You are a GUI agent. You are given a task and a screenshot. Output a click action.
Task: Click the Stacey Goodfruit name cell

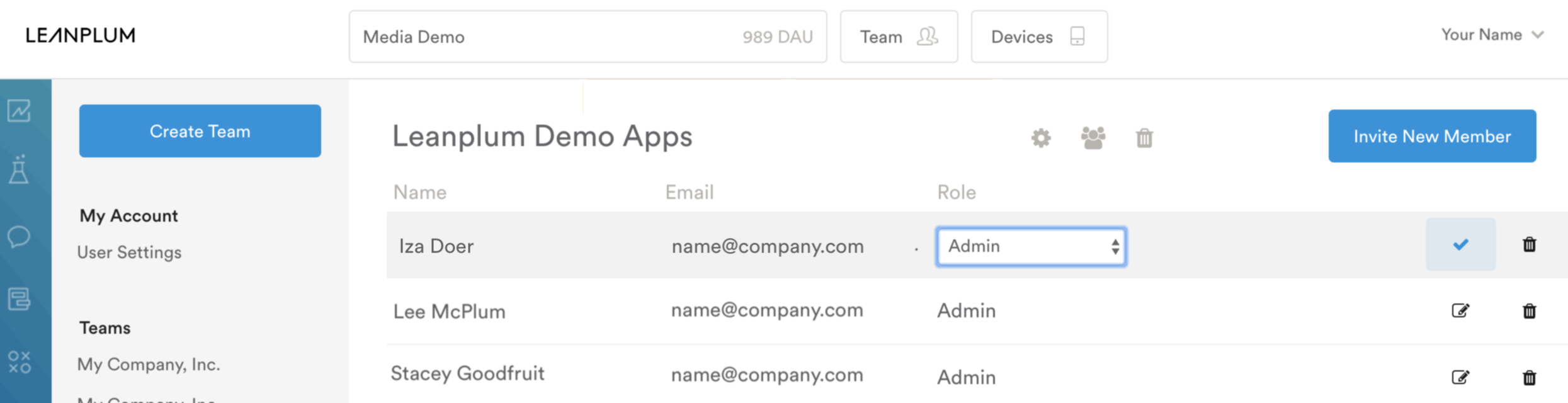click(x=467, y=373)
